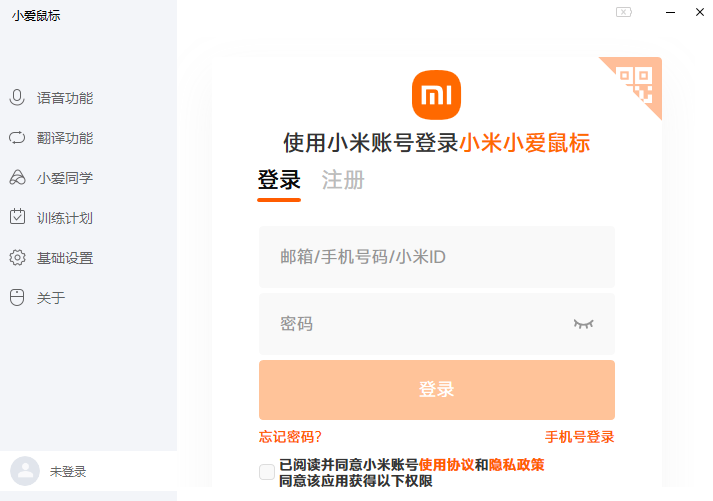This screenshot has height=501, width=713.
Task: Open the 忘记密码? link
Action: [290, 437]
